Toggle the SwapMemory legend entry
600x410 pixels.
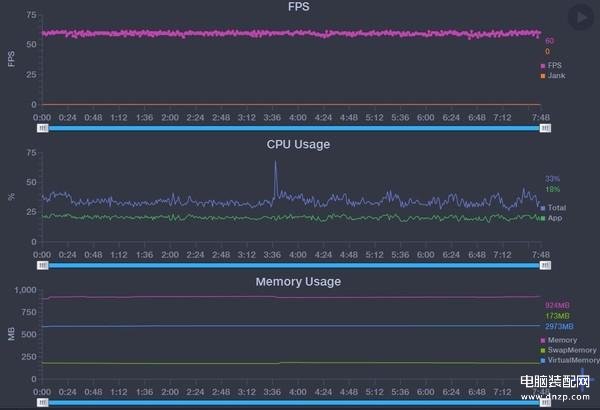[568, 350]
